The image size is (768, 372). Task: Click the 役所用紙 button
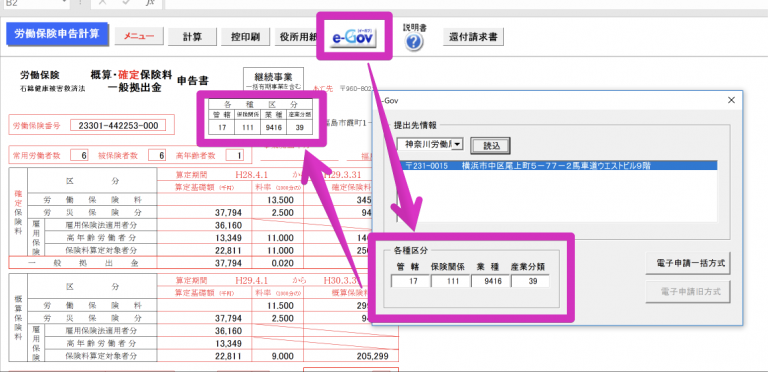click(x=296, y=37)
